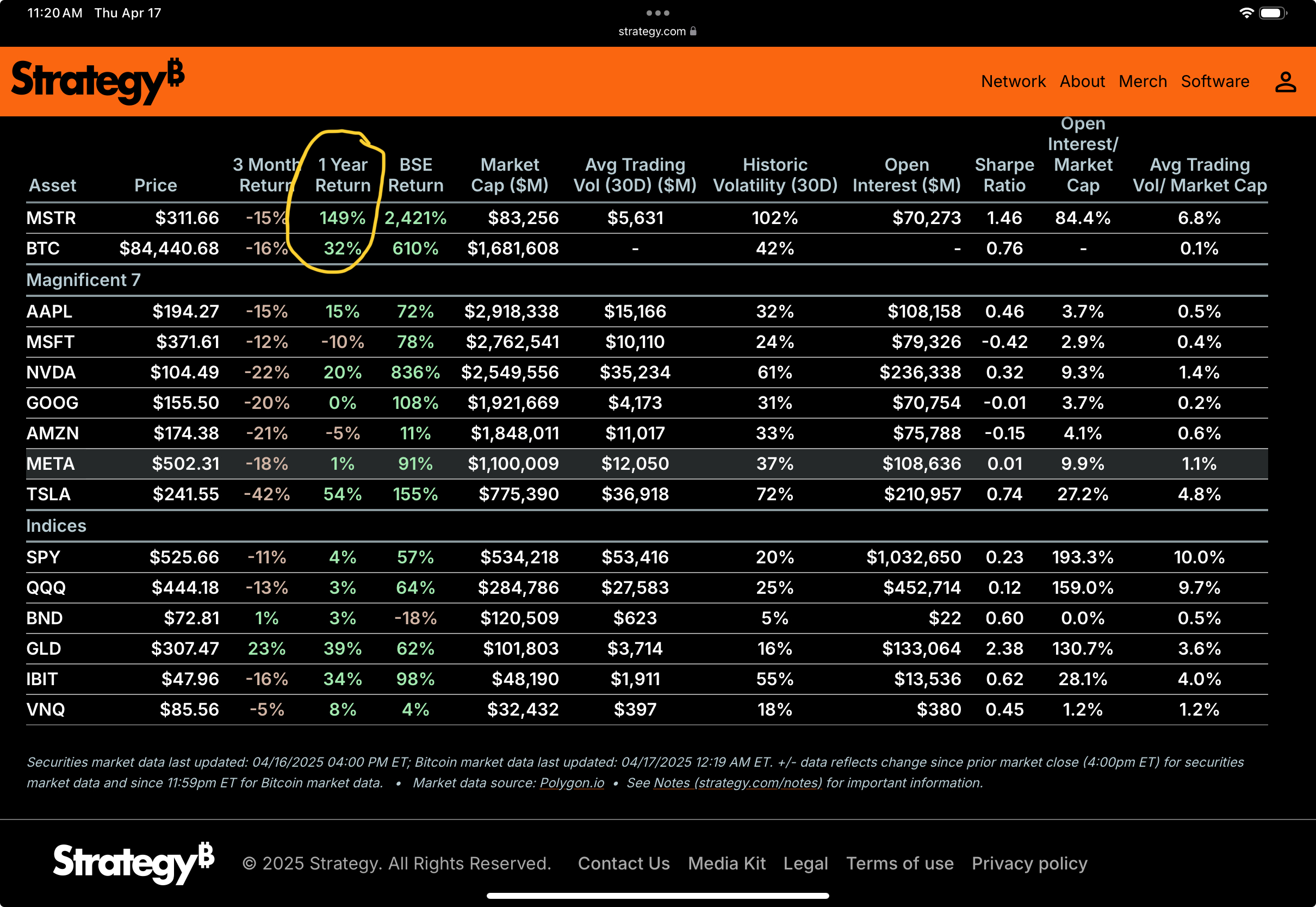This screenshot has height=907, width=1316.
Task: Click GLD Sharpe Ratio 2.38
Action: pos(1004,648)
